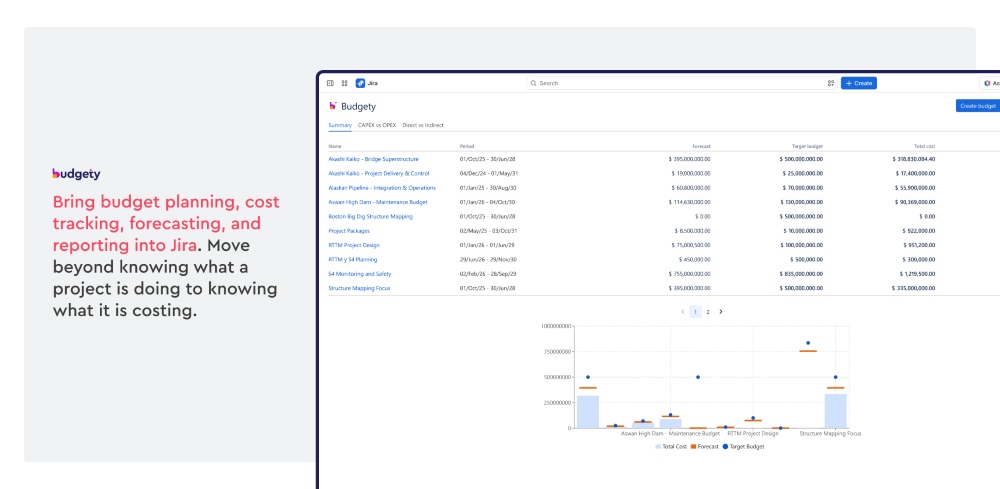This screenshot has height=489, width=1000.
Task: Click period 01/Oct/25 - 30/Jun/28 of Bridge Superstructure
Action: (487, 159)
